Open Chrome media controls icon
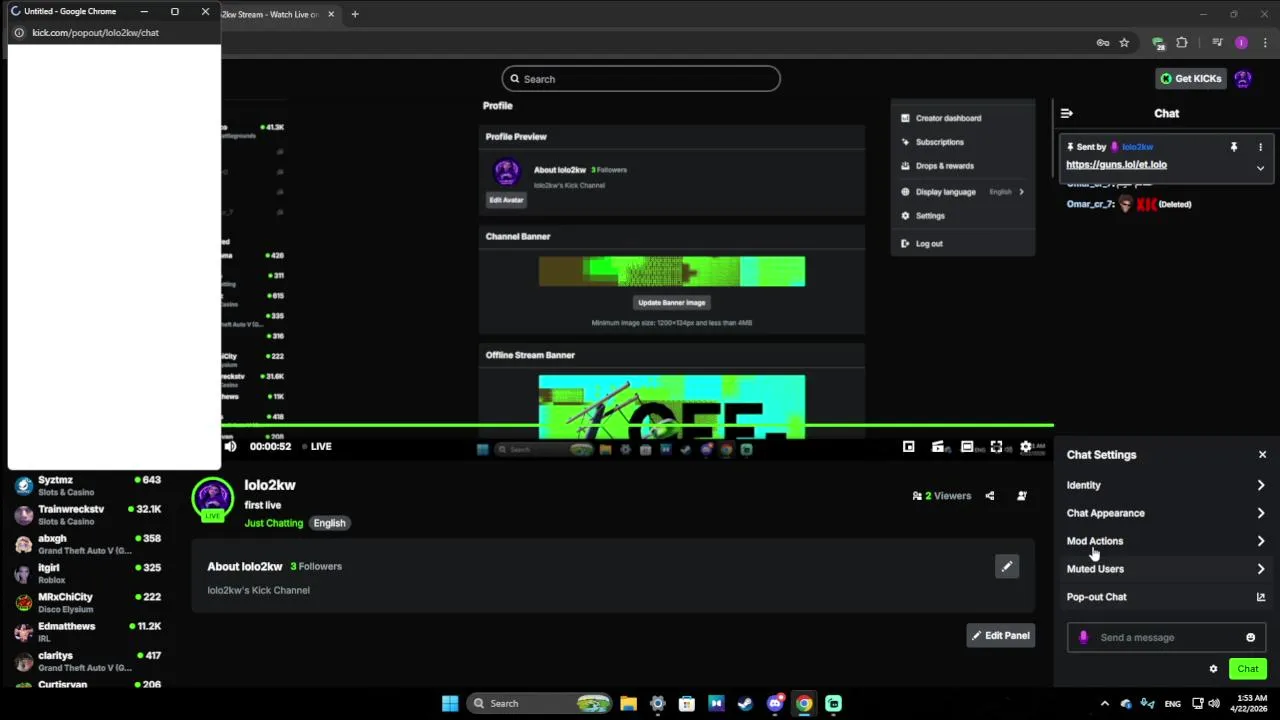This screenshot has width=1280, height=720. click(1217, 43)
